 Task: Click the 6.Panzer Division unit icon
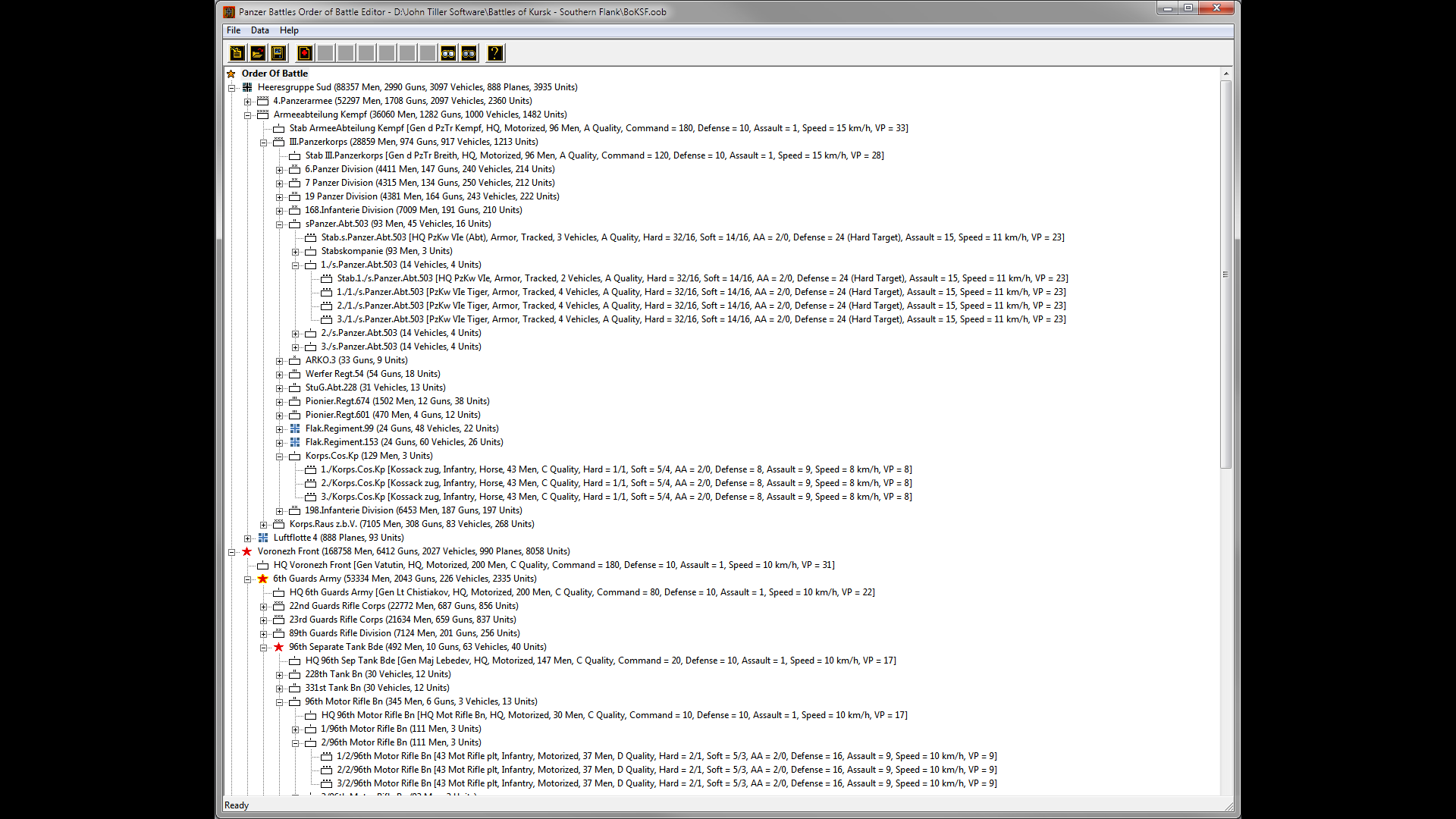click(x=295, y=169)
